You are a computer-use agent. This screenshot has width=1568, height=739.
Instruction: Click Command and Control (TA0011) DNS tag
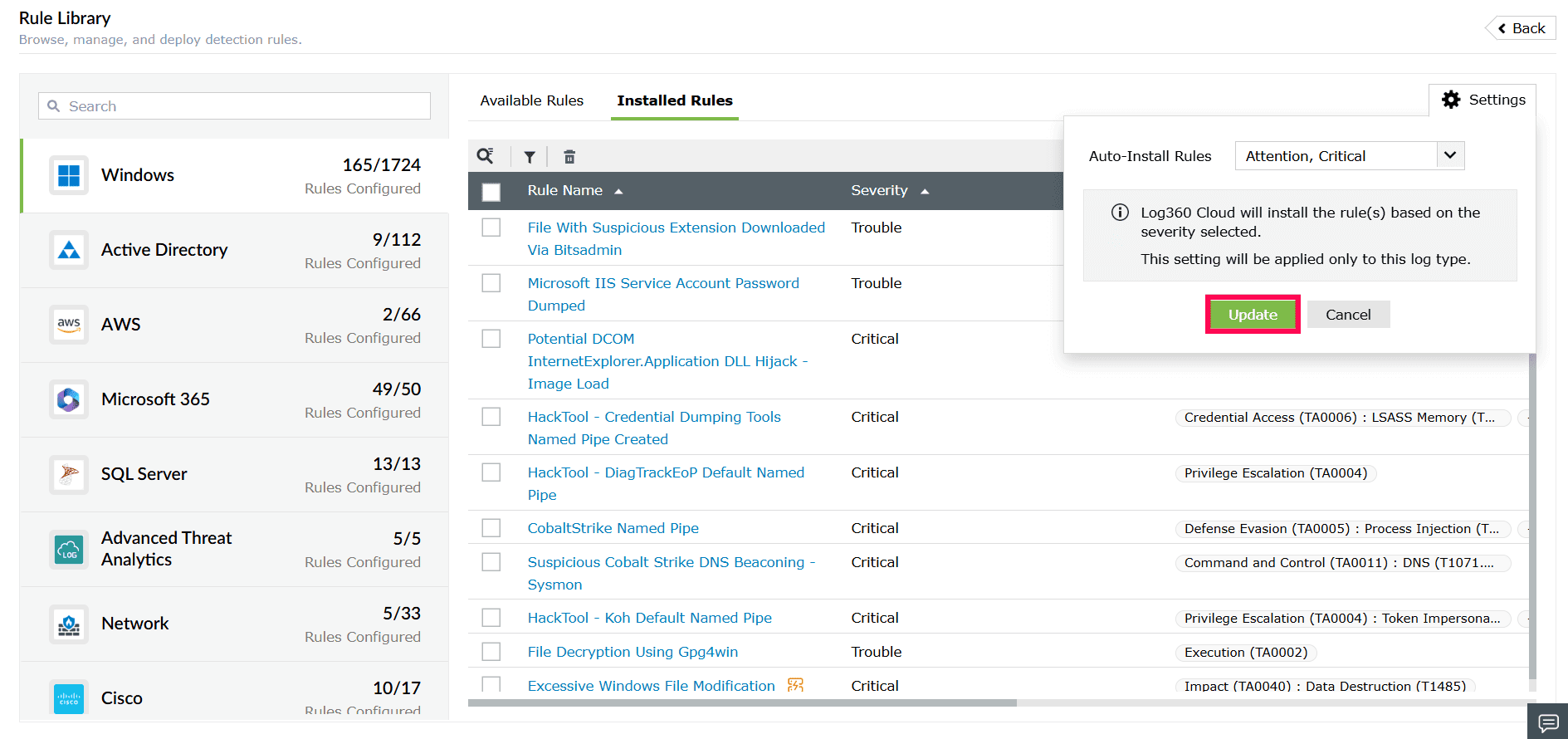(1343, 563)
